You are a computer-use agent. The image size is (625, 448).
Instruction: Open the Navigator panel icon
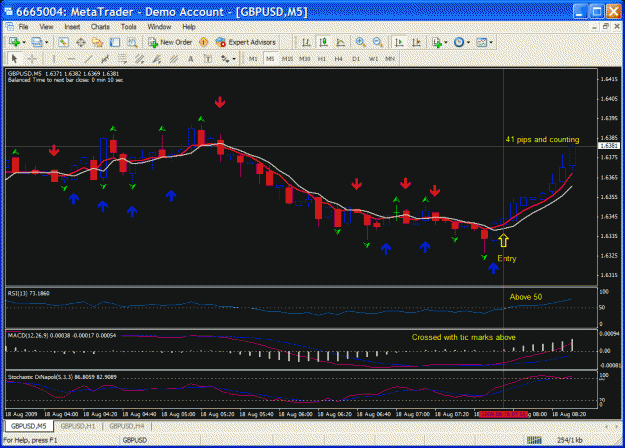98,42
